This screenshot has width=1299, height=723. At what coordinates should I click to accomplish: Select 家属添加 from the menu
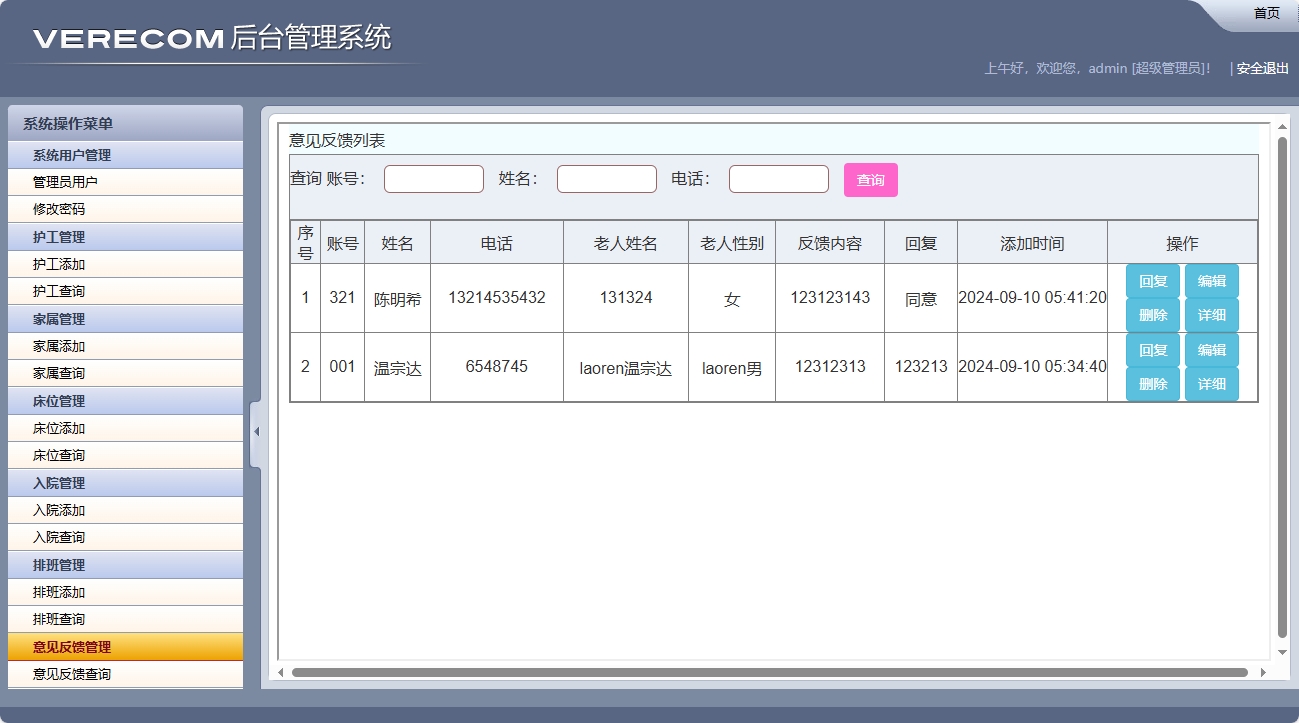[124, 346]
